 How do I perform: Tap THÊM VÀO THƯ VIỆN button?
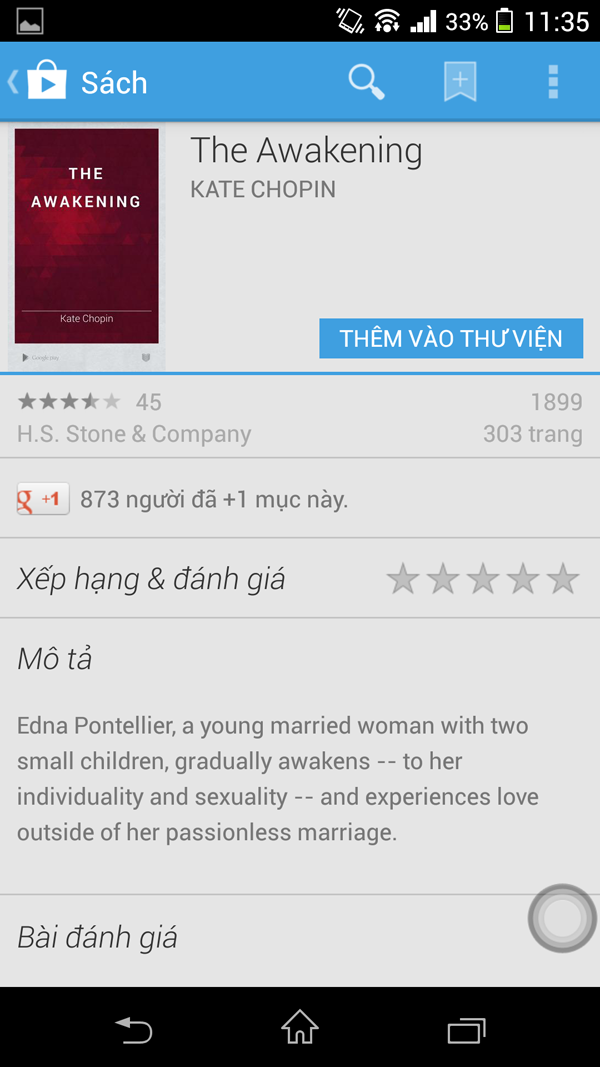click(451, 338)
